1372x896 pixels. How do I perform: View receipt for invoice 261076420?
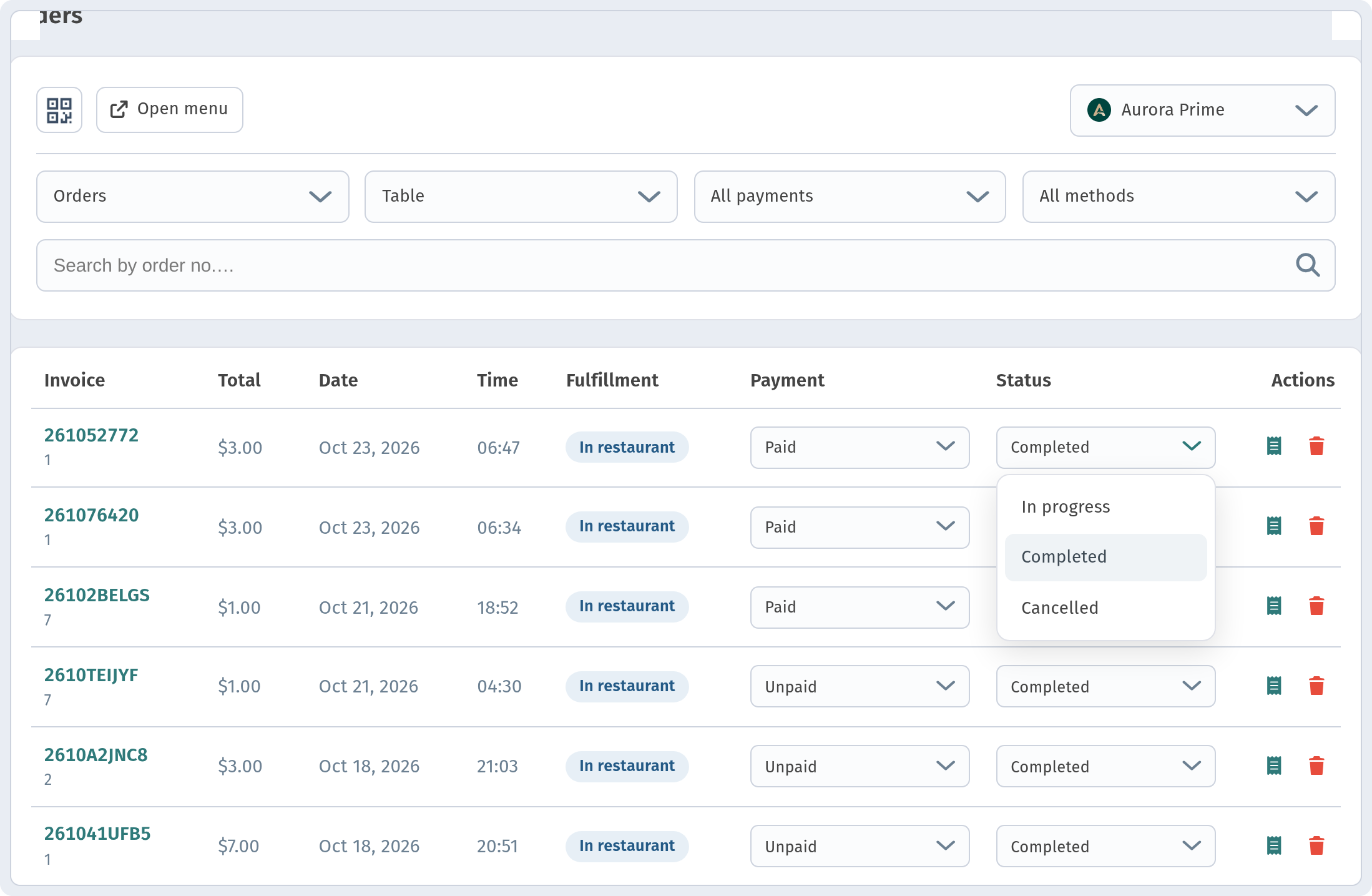pyautogui.click(x=1274, y=526)
